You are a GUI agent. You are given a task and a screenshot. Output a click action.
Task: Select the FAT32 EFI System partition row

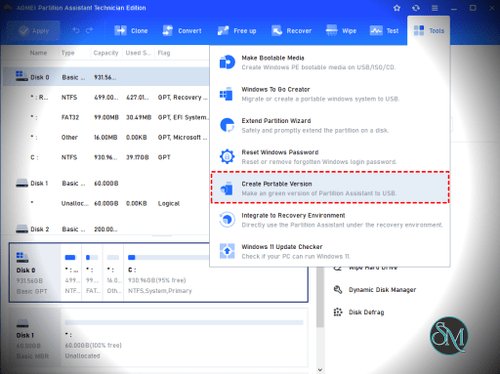point(106,117)
